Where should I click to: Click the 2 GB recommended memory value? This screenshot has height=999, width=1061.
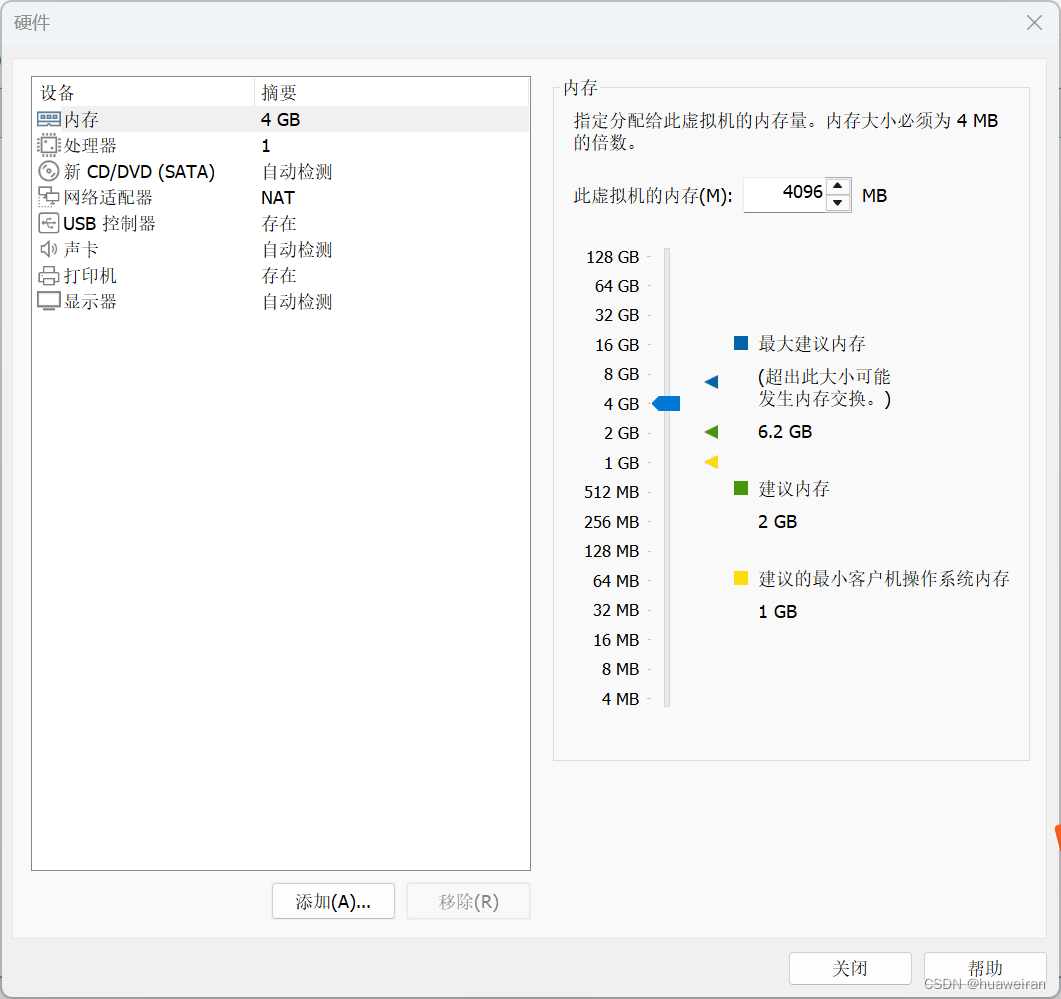pos(777,522)
